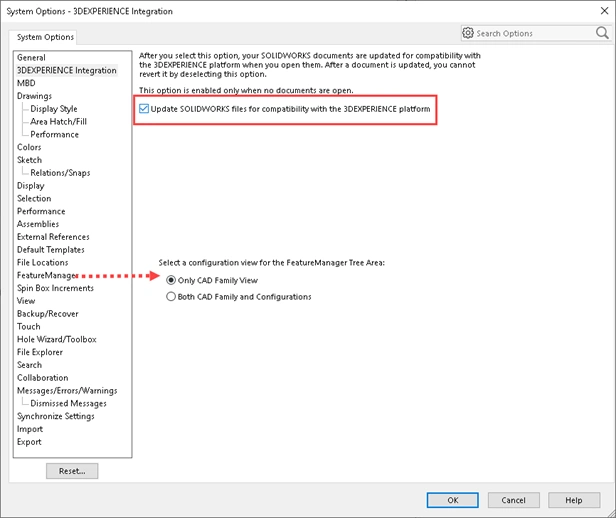Open Hole Wizard/Toolbox options
The height and width of the screenshot is (518, 616).
coord(57,339)
